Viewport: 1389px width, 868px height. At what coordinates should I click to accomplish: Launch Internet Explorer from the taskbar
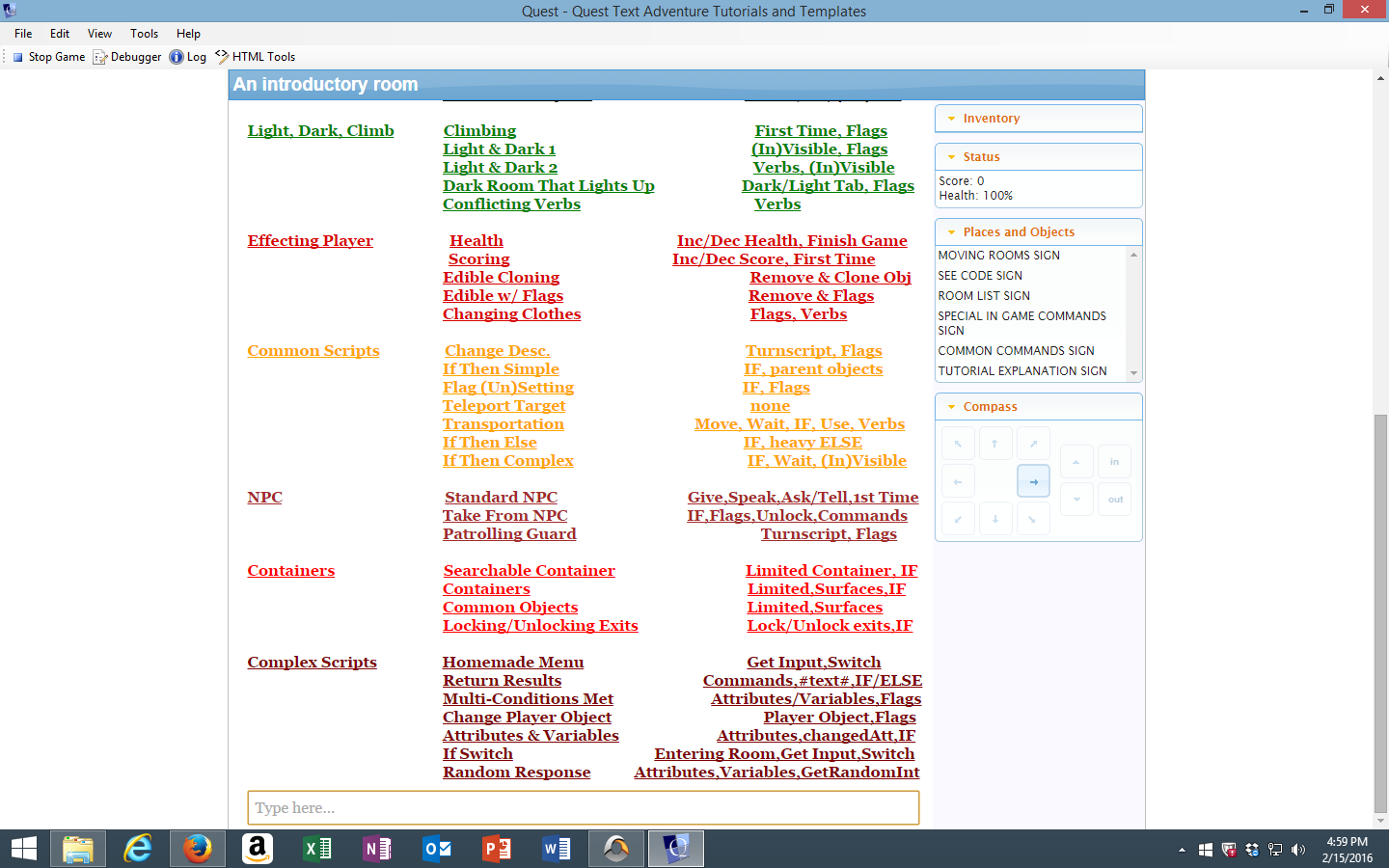tap(138, 849)
